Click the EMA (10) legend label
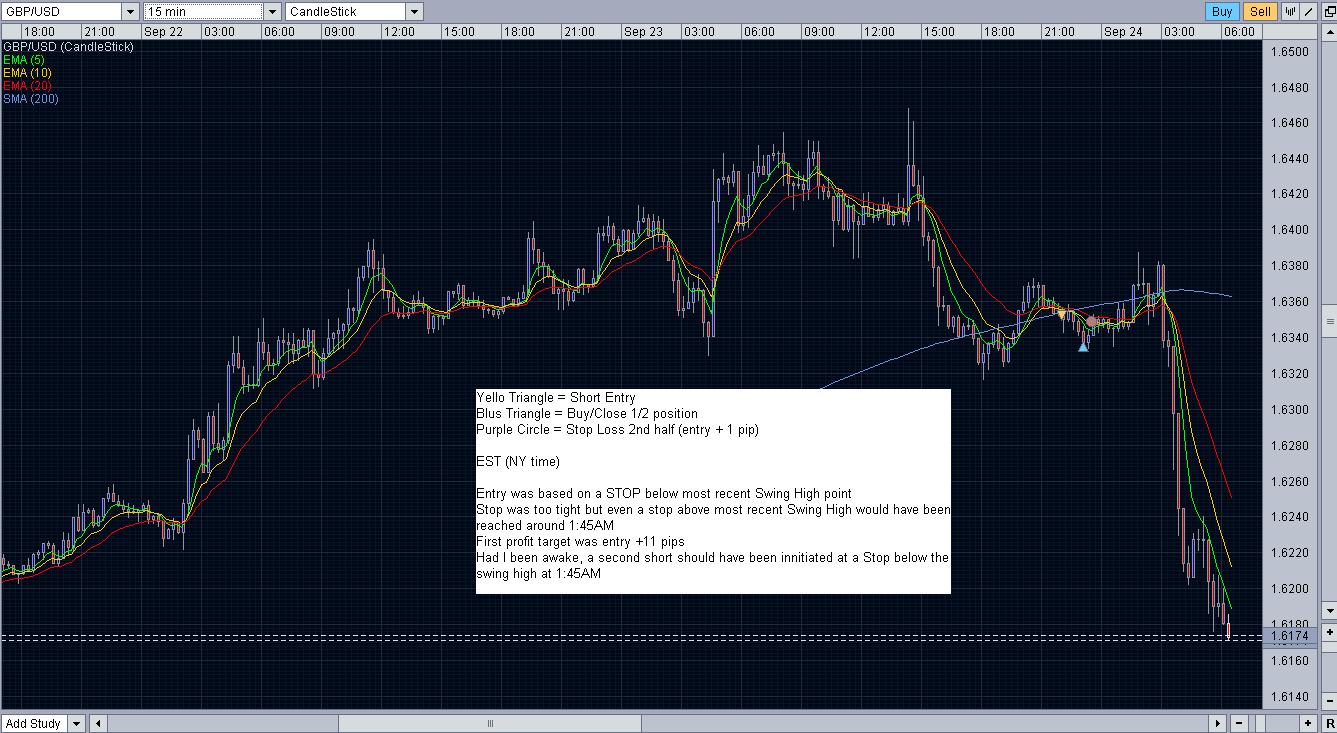This screenshot has height=733, width=1337. [x=27, y=73]
